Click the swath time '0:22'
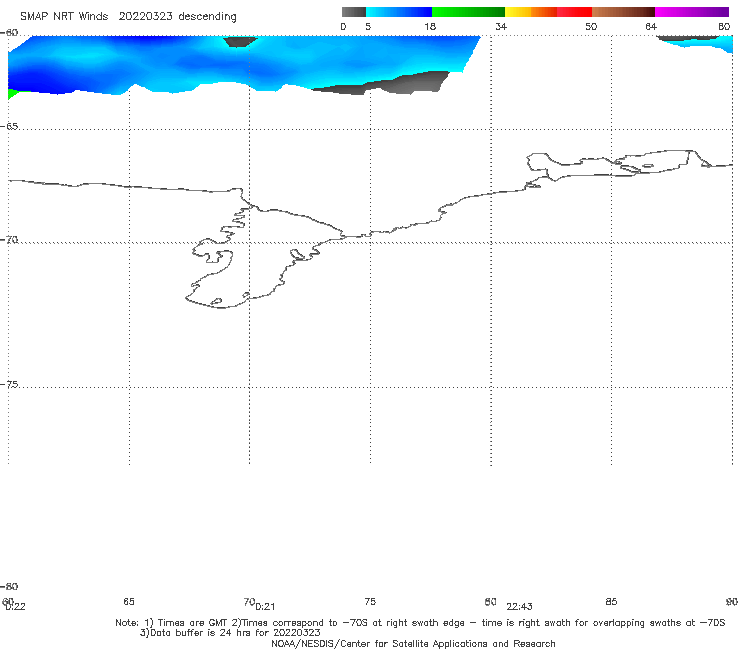The image size is (740, 650). pyautogui.click(x=15, y=607)
